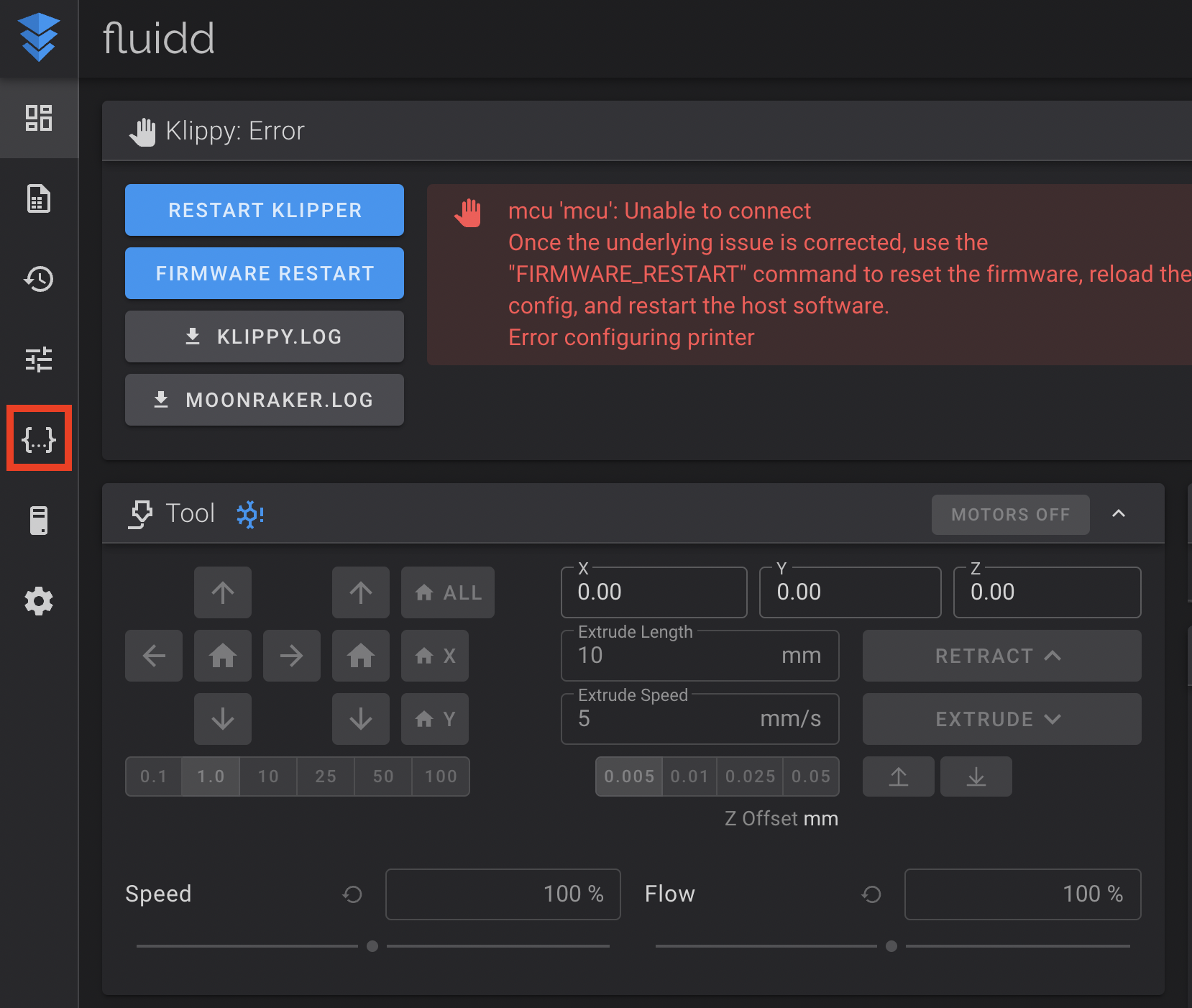Click the extrude-inhibited snowflake warning icon beside Tool
This screenshot has height=1008, width=1192.
pos(250,513)
